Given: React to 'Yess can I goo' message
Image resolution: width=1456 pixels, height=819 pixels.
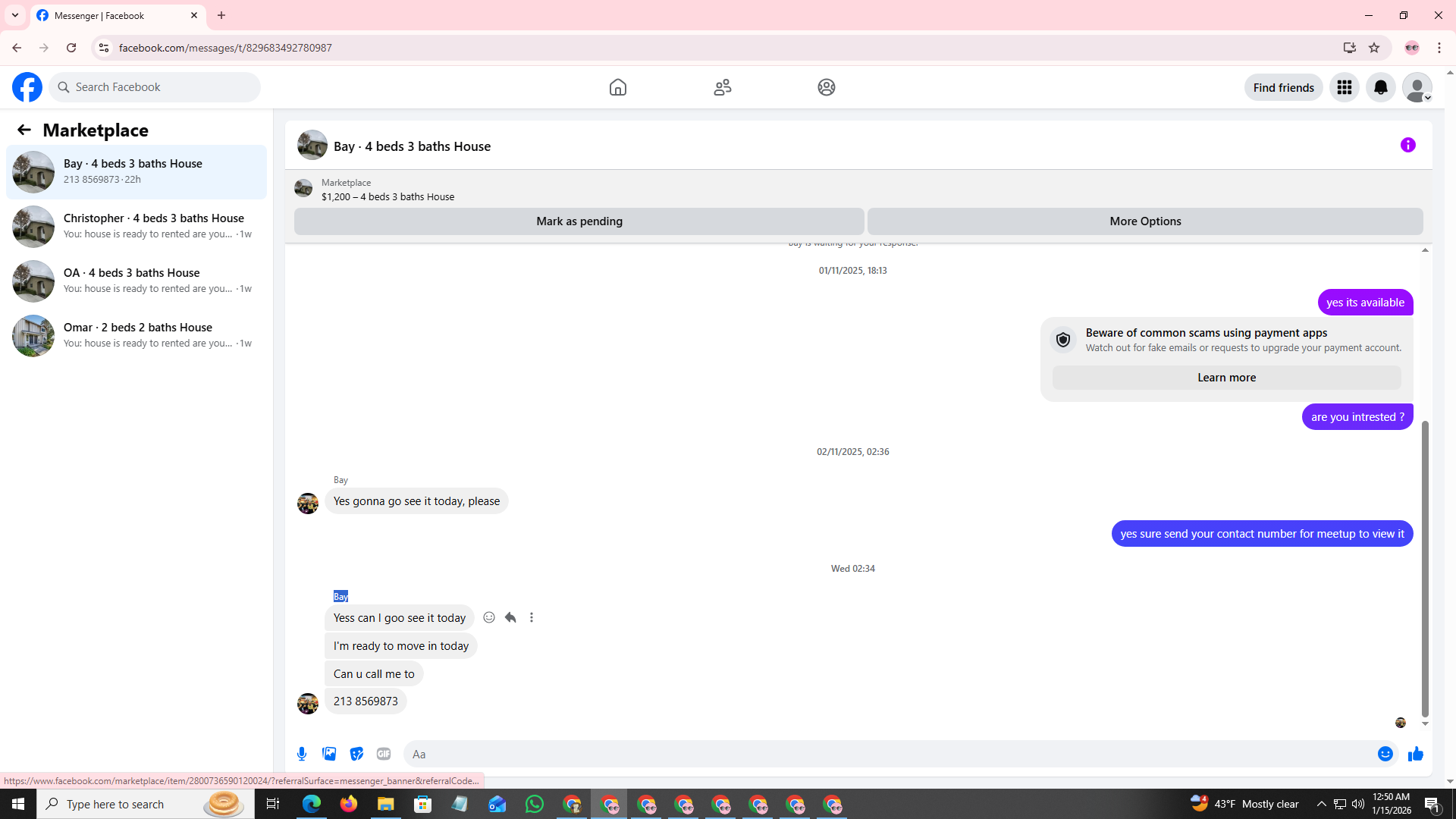Looking at the screenshot, I should [489, 617].
